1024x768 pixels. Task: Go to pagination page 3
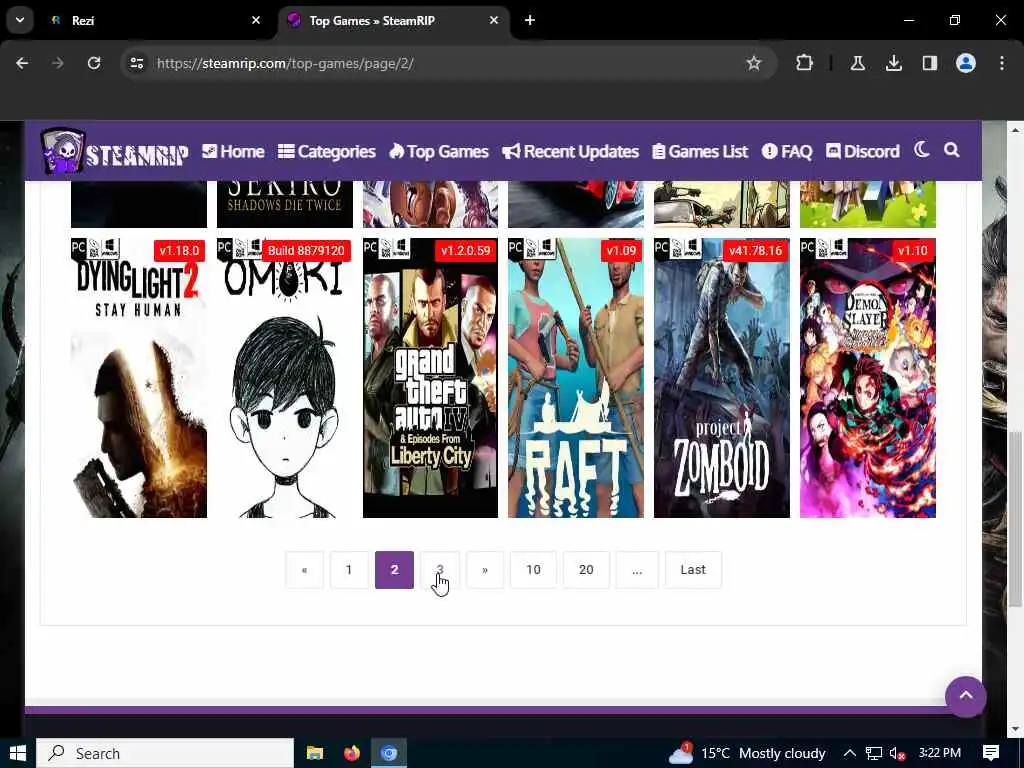440,569
